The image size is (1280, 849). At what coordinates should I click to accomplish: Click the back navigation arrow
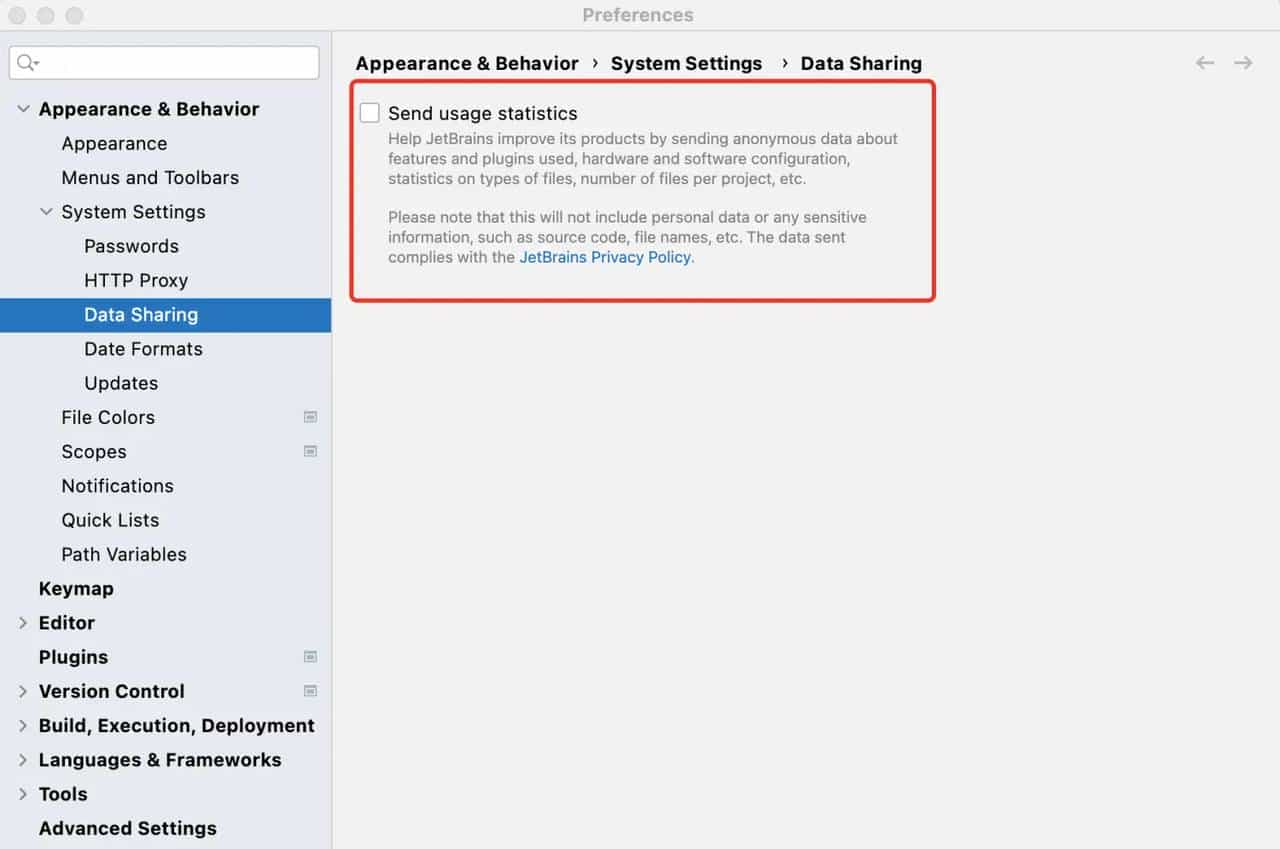pos(1204,62)
